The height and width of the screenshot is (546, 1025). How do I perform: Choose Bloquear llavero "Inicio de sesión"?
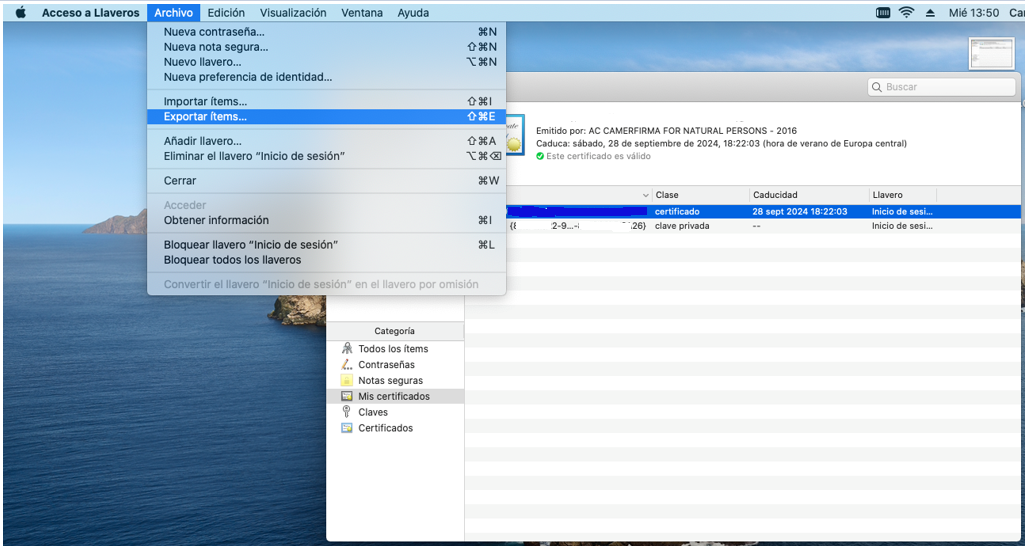tap(326, 245)
